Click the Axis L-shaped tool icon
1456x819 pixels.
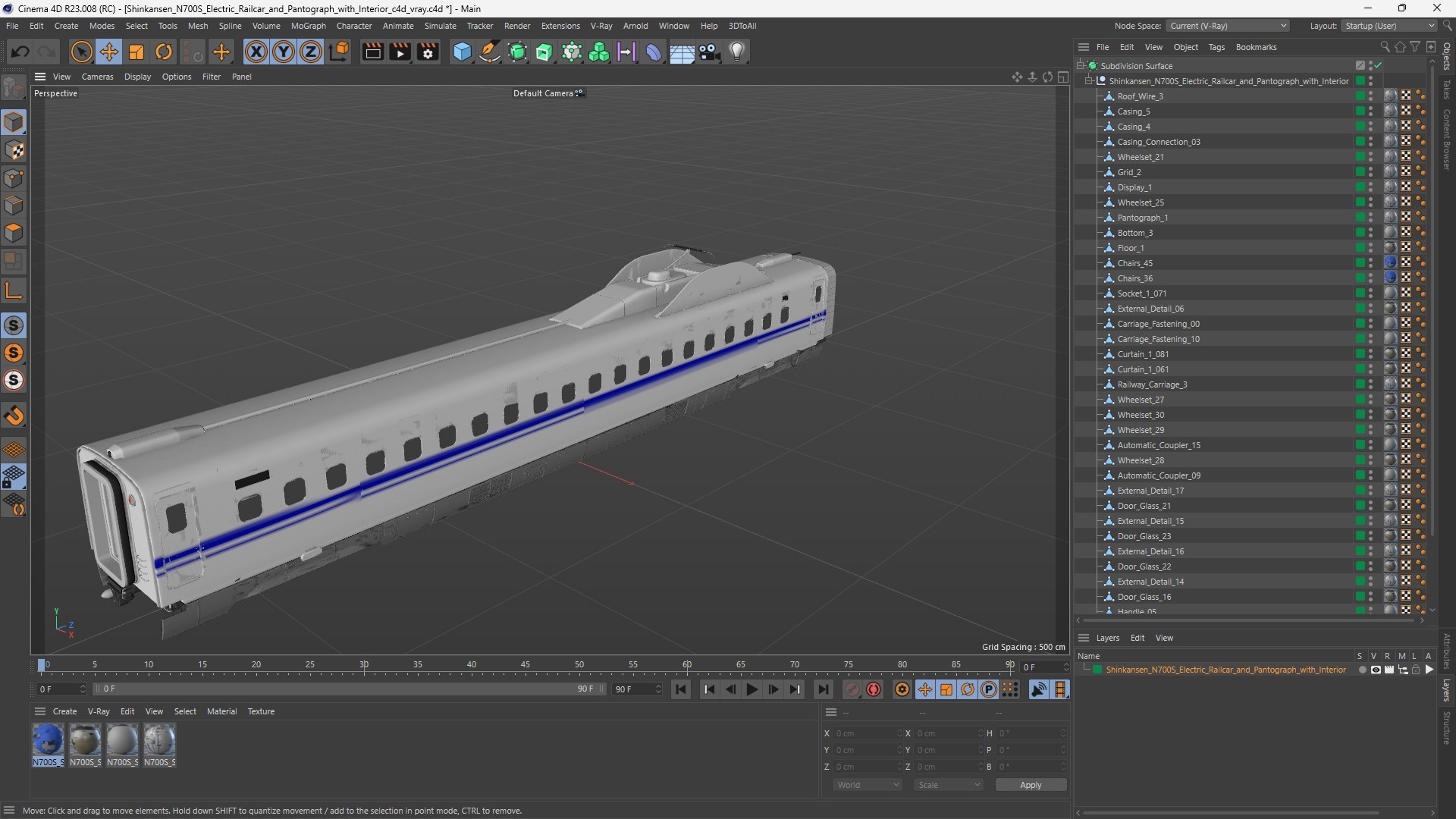(x=14, y=290)
